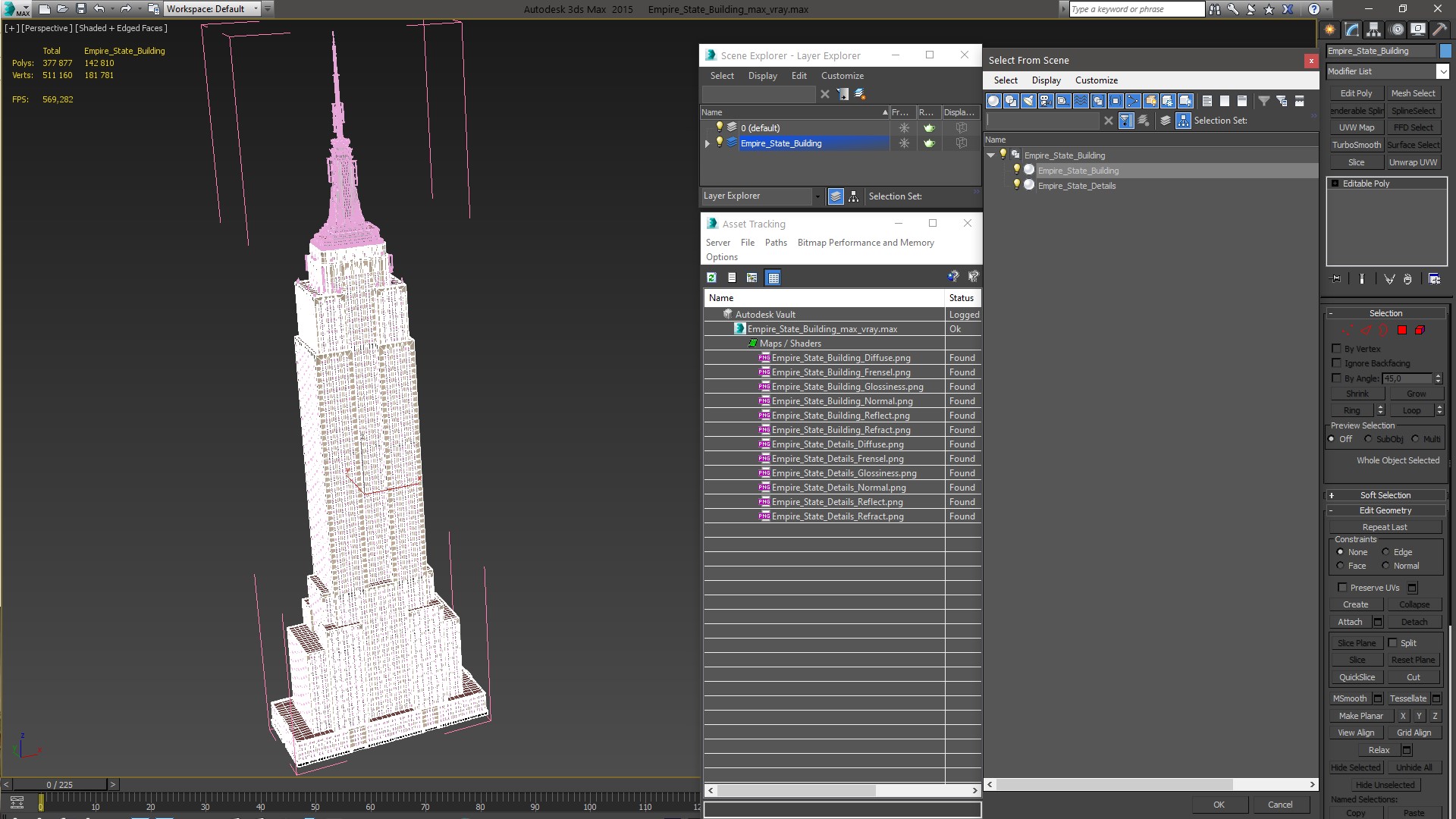
Task: Expand Empire_State_Building layer in Layer Explorer
Action: point(708,143)
